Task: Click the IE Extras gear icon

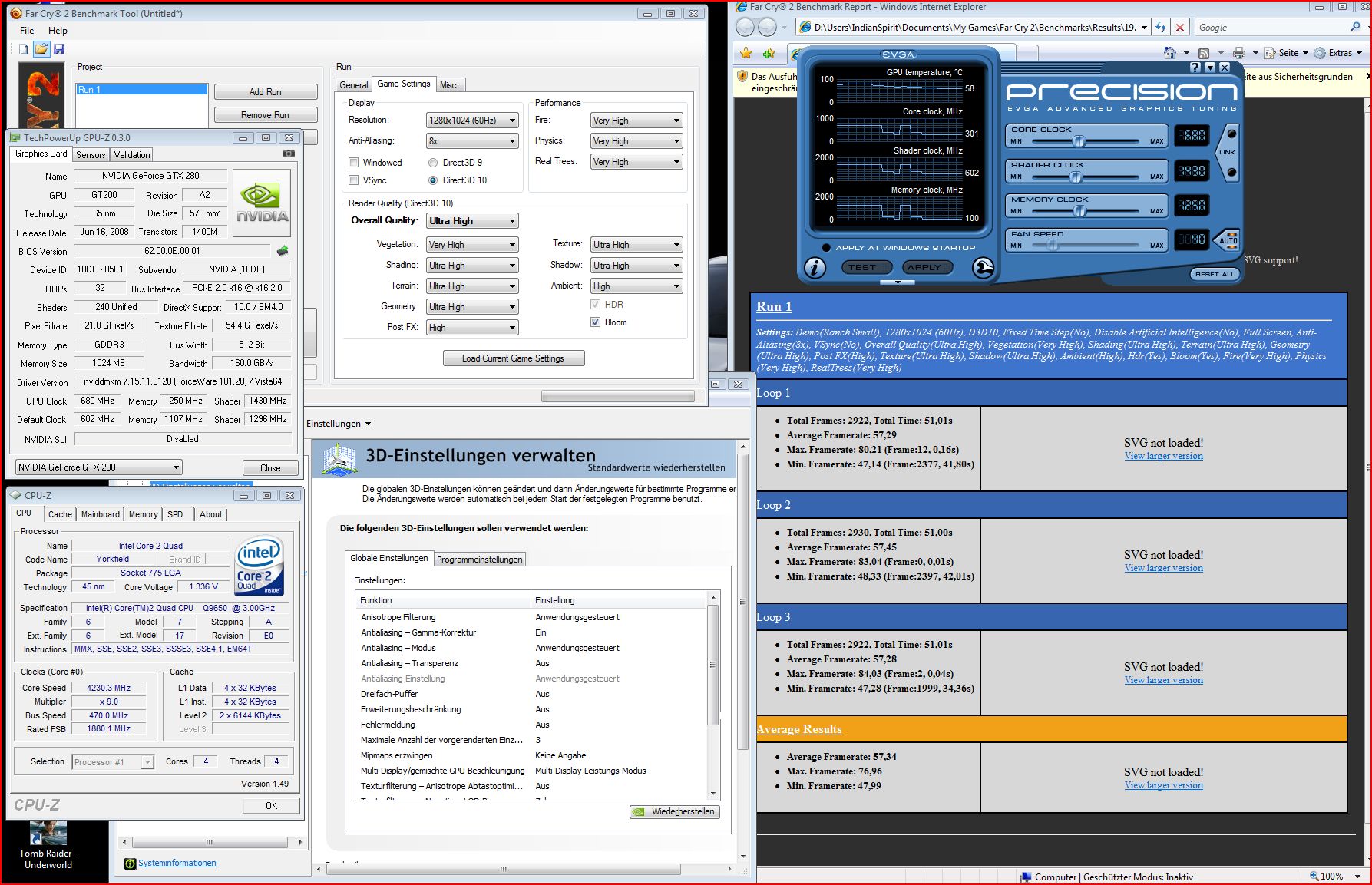Action: 1320,53
